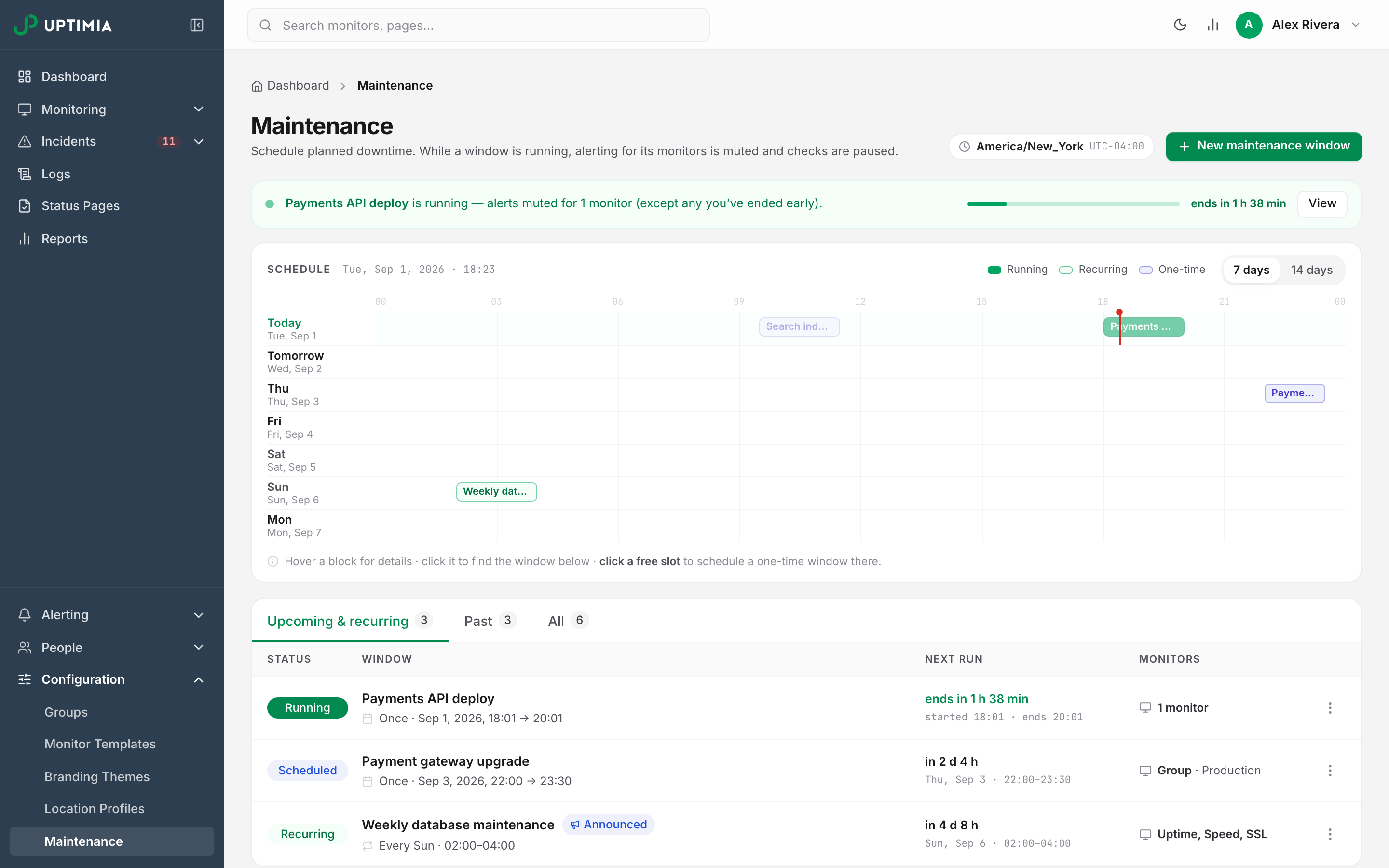
Task: Open the Alex Rivera account dropdown
Action: click(1355, 25)
